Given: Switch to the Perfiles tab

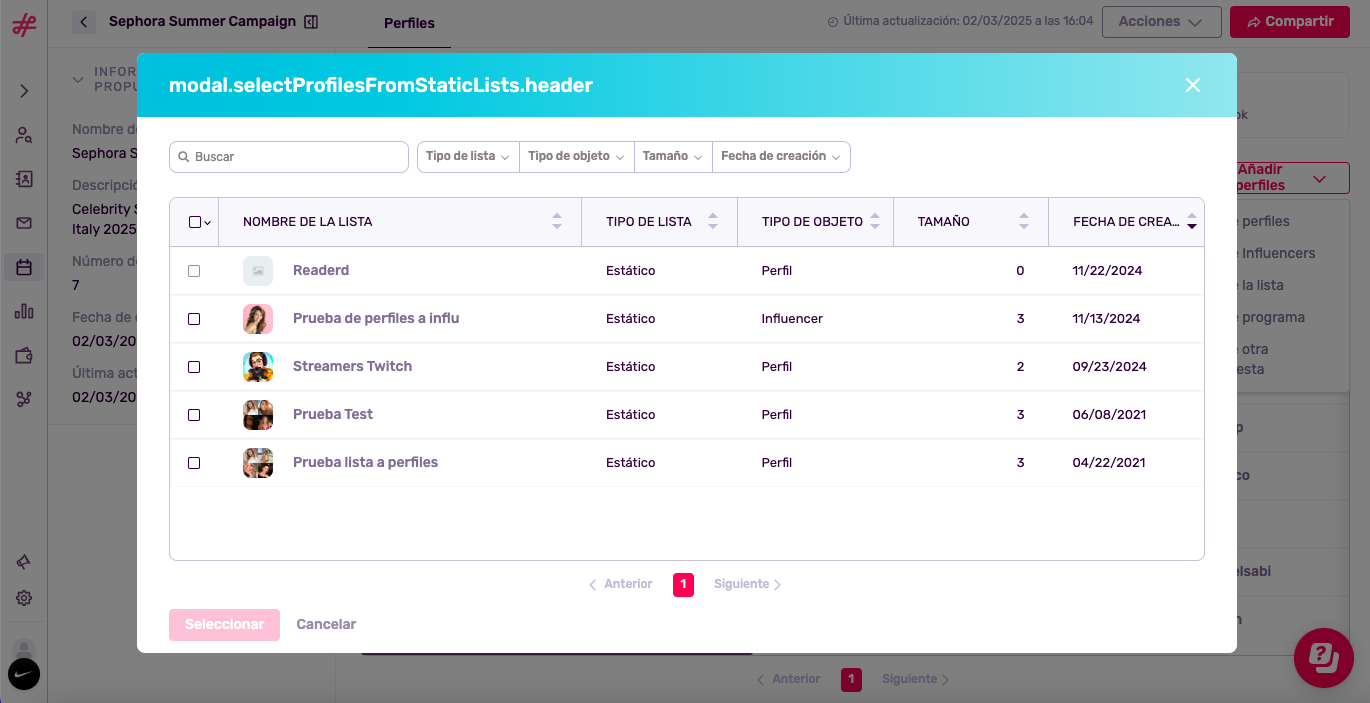Looking at the screenshot, I should (x=409, y=23).
